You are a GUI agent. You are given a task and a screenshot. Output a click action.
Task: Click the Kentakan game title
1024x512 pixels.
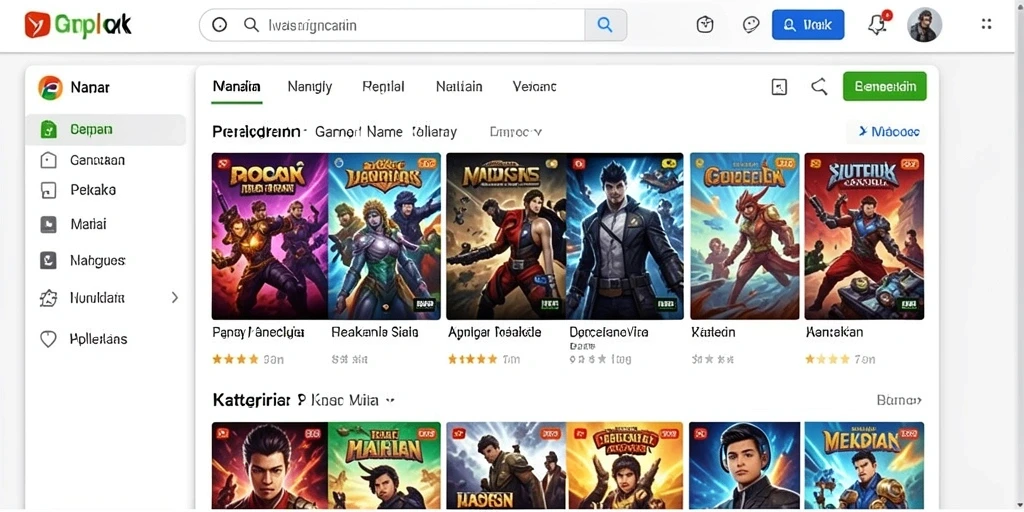coord(835,332)
